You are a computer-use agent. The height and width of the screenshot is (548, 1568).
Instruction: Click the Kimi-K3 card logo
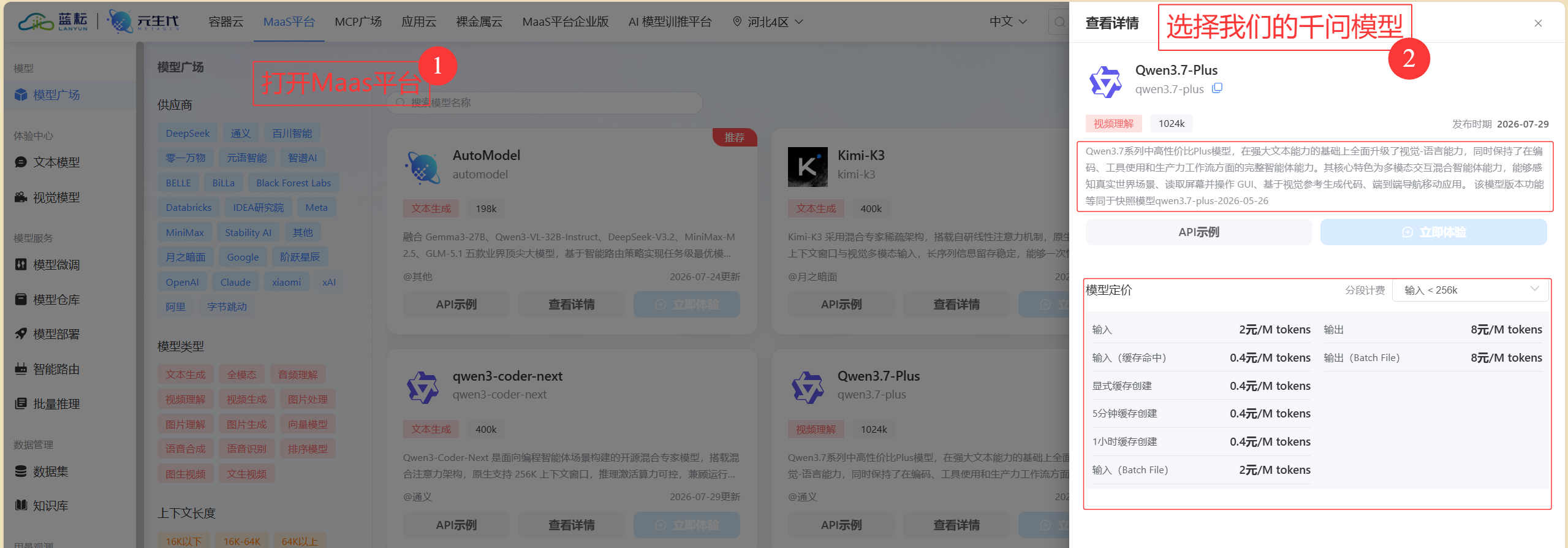[x=808, y=167]
